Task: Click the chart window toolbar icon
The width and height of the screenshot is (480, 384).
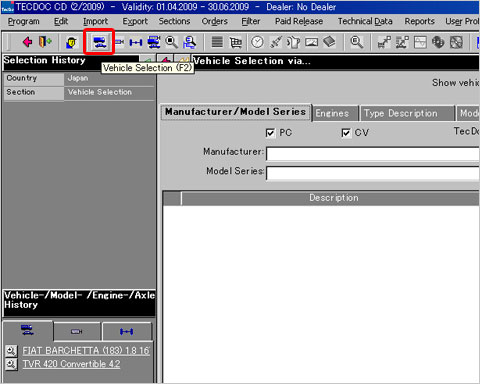Action: point(420,42)
